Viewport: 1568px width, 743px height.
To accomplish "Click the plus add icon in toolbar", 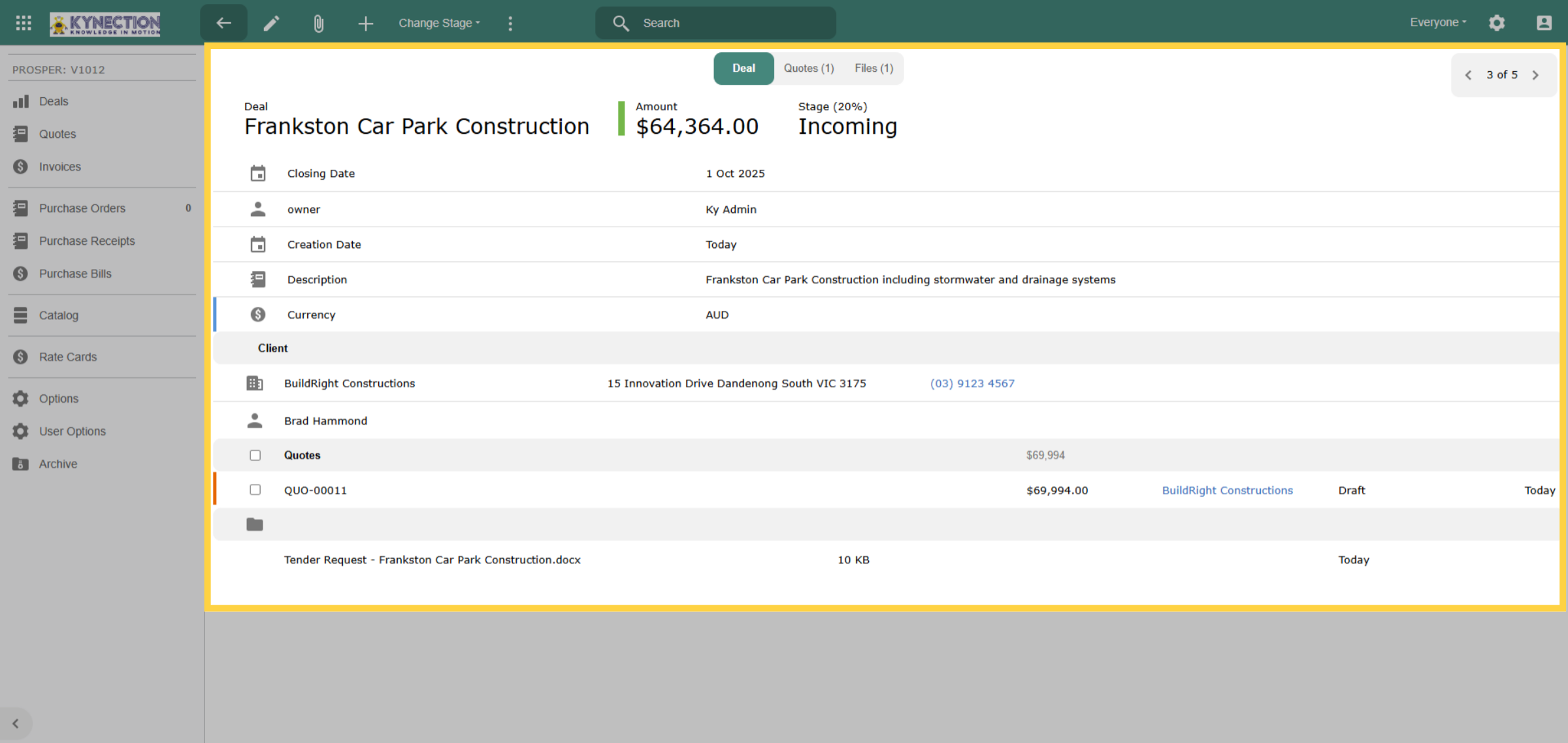I will pos(366,24).
